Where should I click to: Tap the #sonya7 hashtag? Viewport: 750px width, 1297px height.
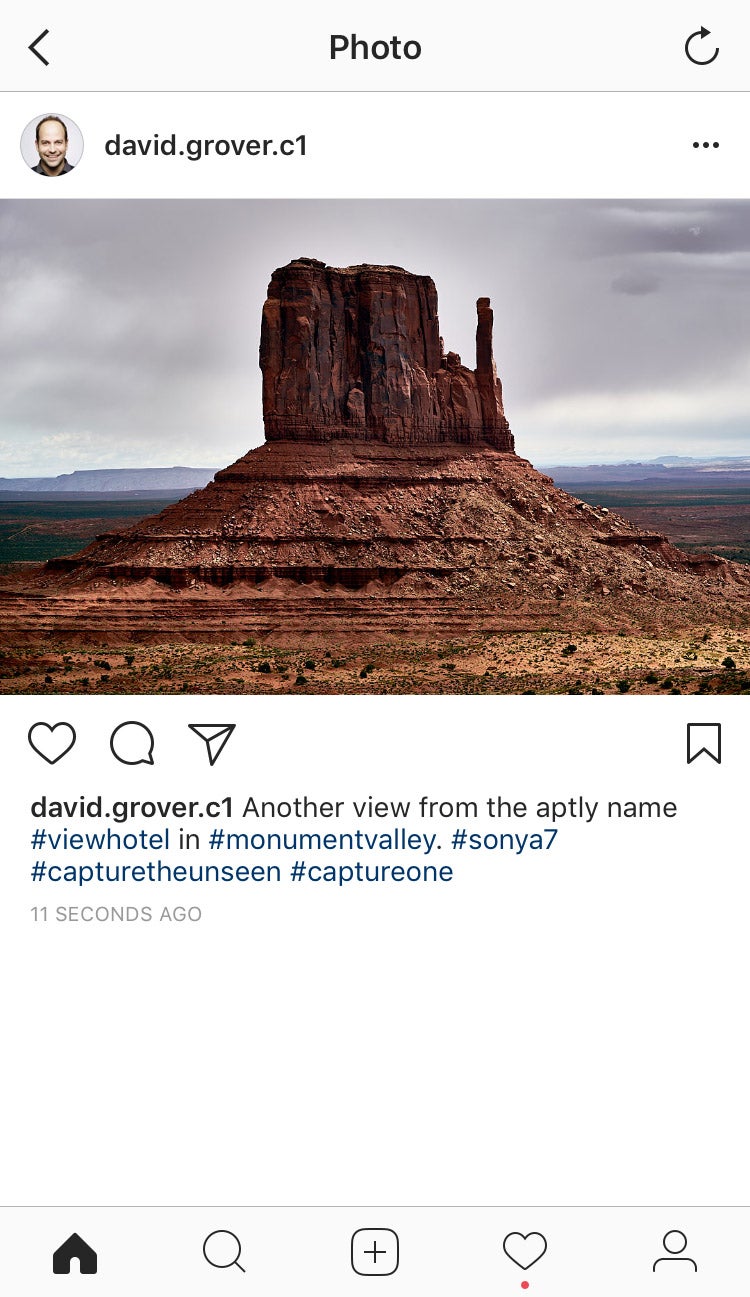coord(504,839)
